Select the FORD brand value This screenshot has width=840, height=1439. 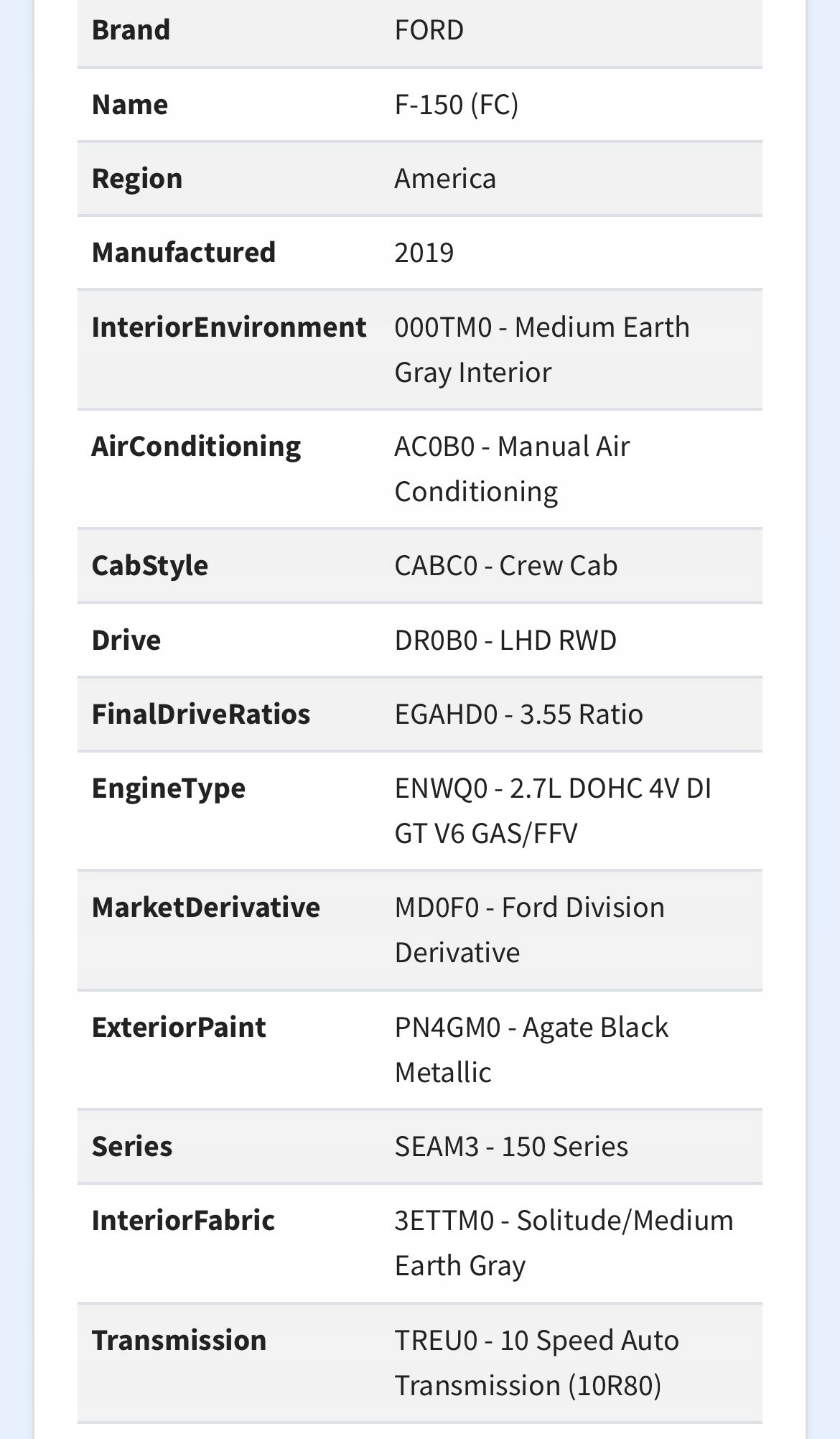pos(429,30)
